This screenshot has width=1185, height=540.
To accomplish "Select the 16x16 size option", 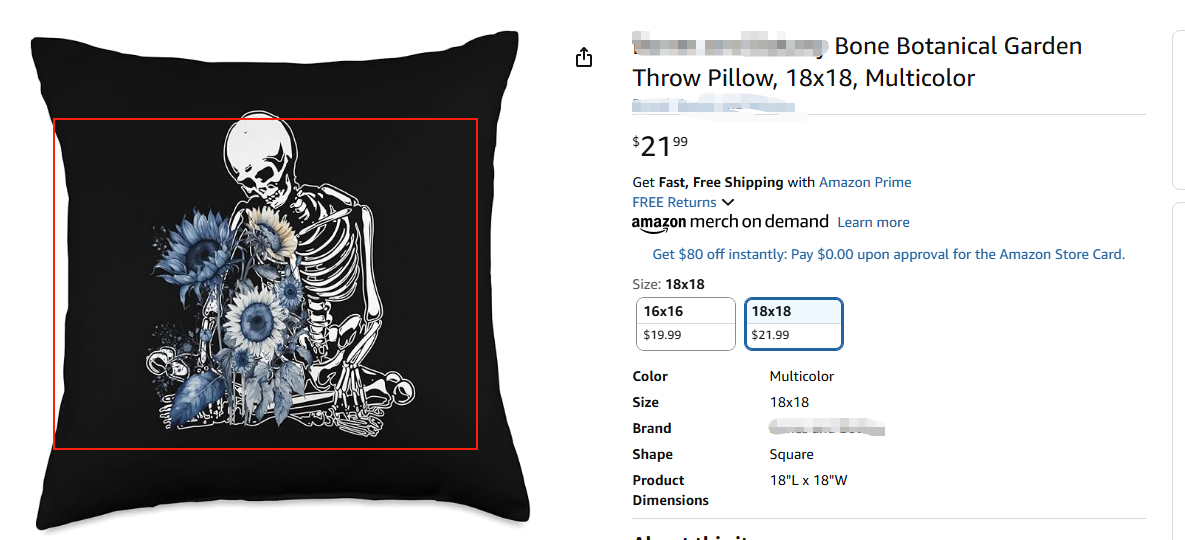I will 686,323.
